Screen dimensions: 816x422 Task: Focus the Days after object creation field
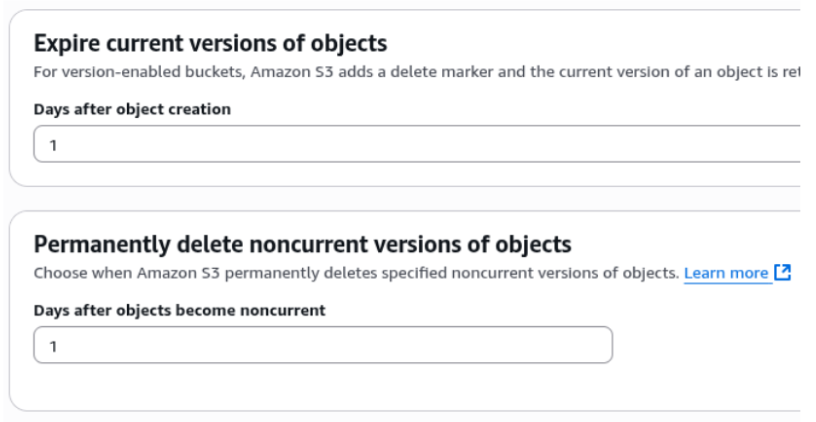(x=400, y=144)
